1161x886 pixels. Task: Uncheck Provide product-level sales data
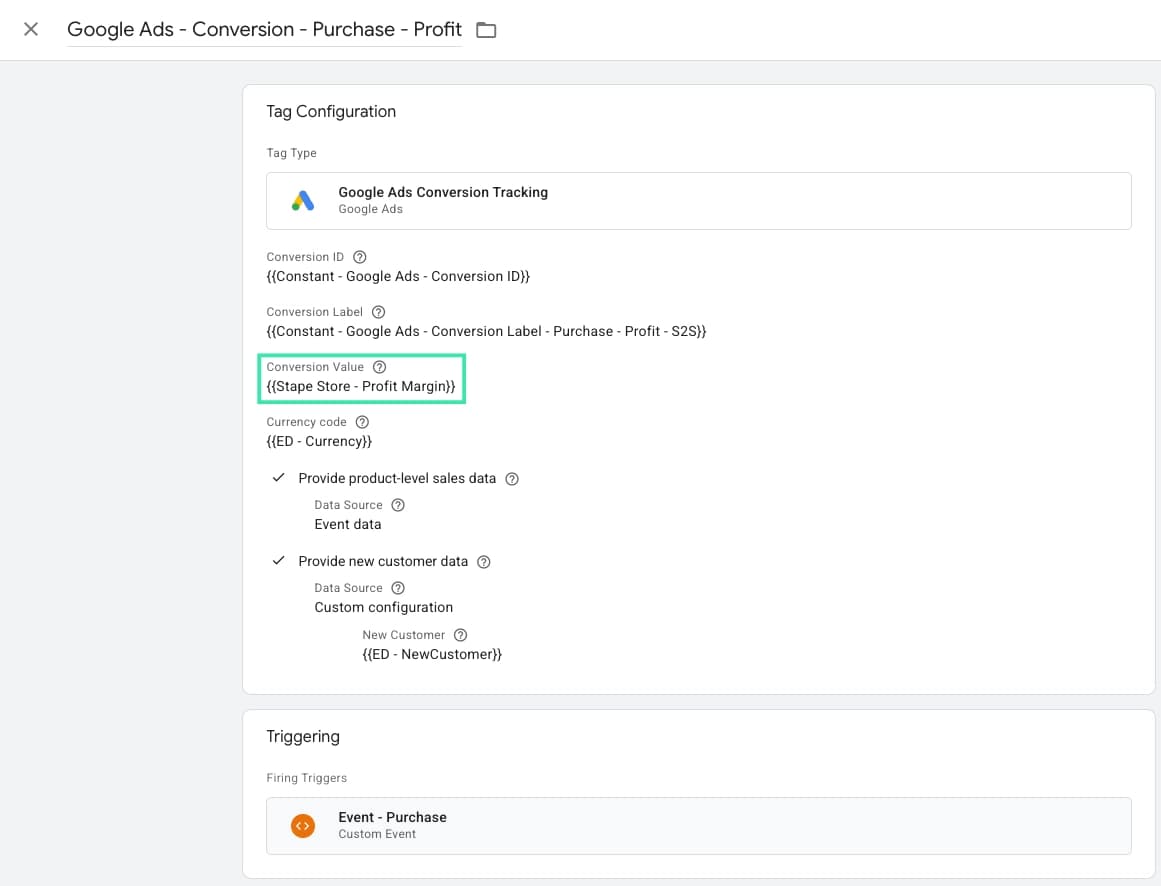coord(278,478)
